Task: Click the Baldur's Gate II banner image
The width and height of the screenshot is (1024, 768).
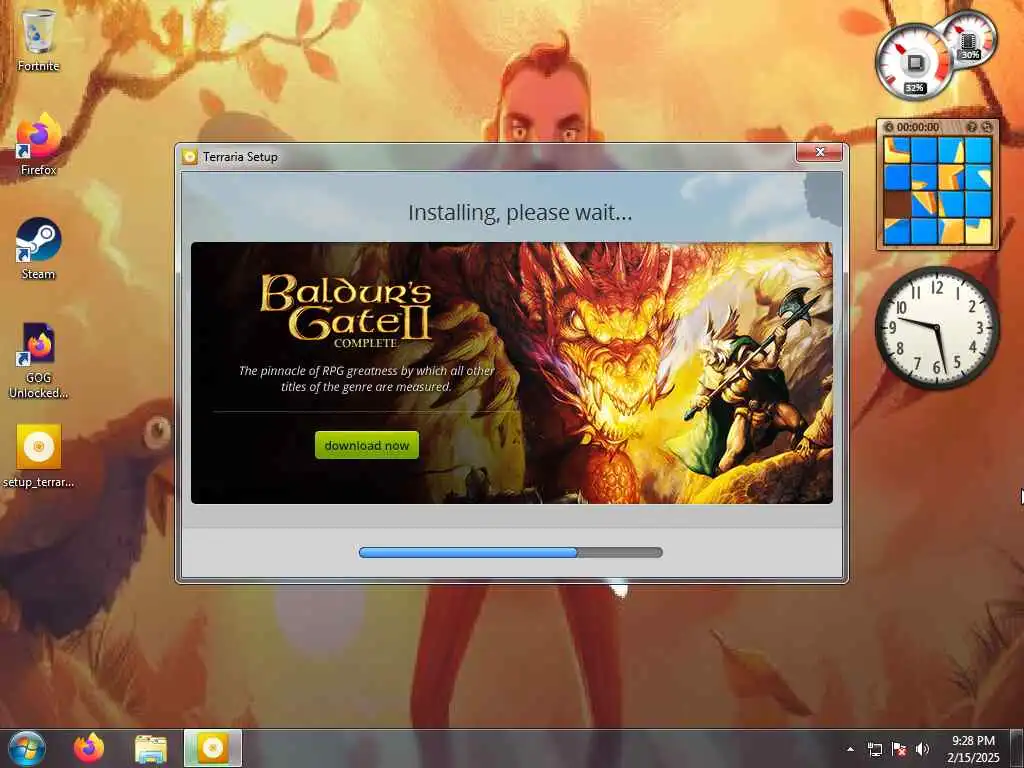Action: click(x=511, y=373)
